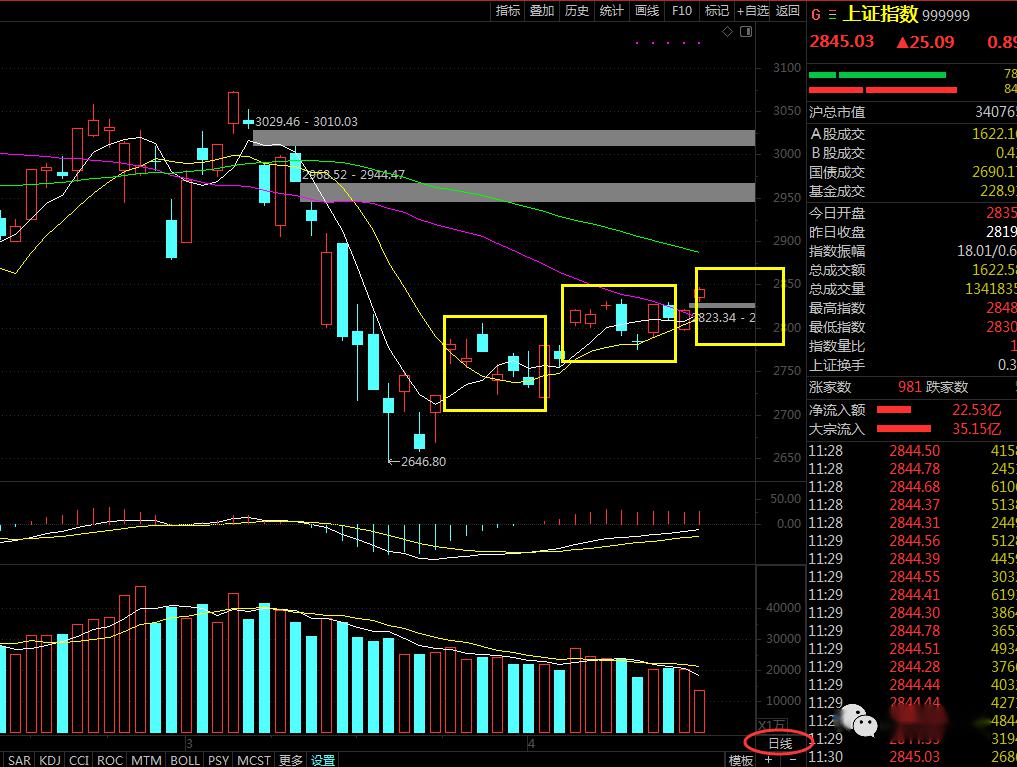Add stock via +自选 button
1017x767 pixels.
pyautogui.click(x=752, y=10)
